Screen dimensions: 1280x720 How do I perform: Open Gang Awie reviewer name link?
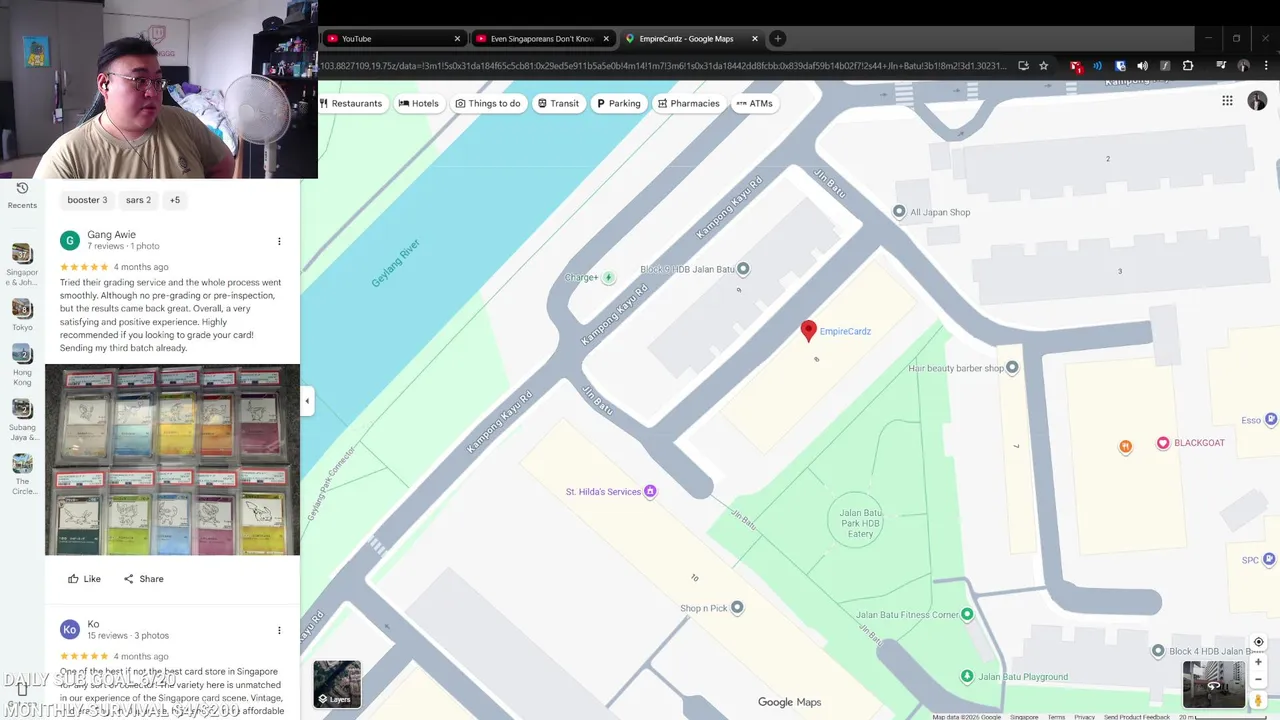[x=111, y=235]
